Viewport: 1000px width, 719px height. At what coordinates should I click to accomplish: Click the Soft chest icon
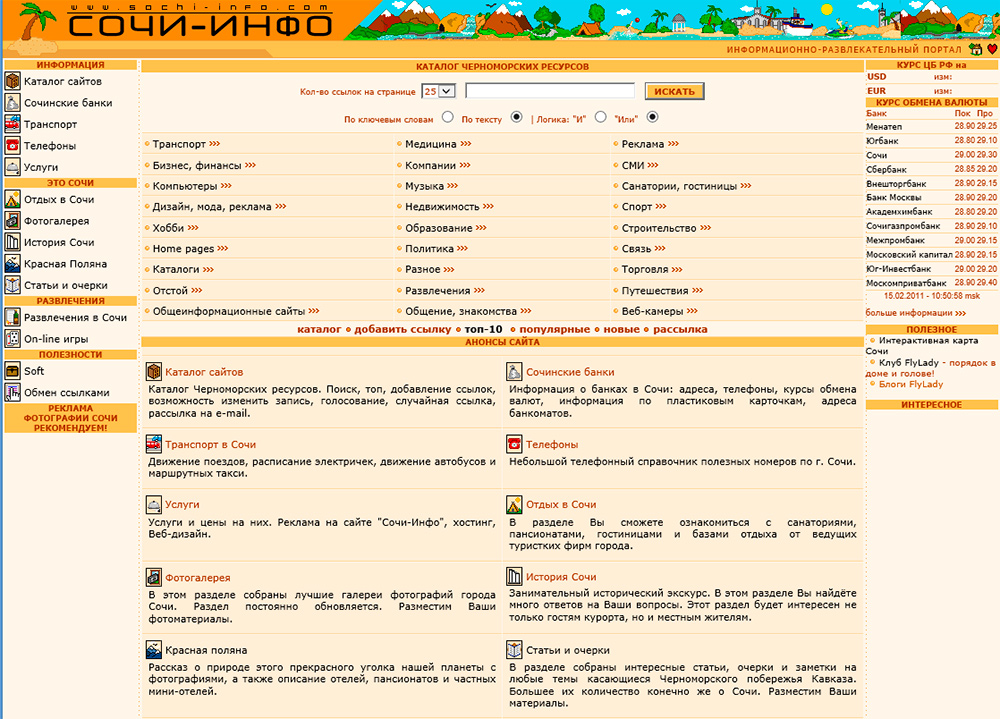point(13,371)
